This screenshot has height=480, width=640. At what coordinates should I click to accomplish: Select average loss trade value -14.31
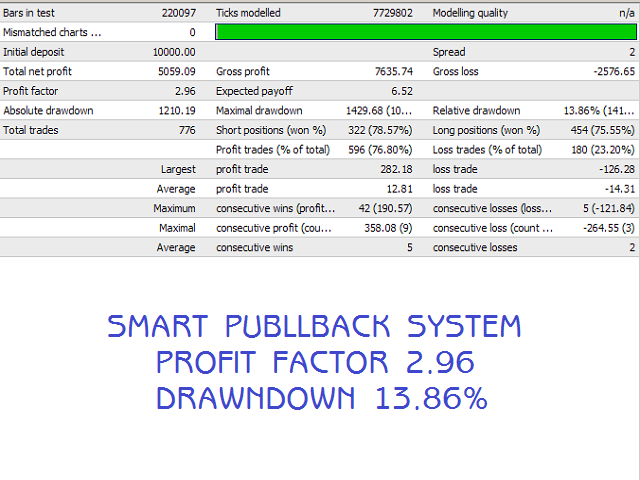pyautogui.click(x=620, y=189)
